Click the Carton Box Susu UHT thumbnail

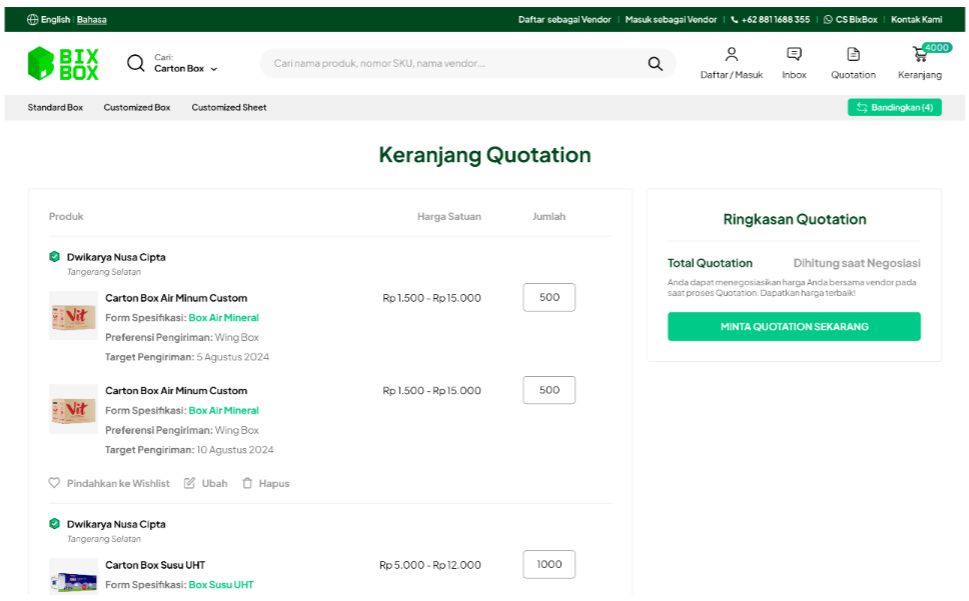point(73,577)
